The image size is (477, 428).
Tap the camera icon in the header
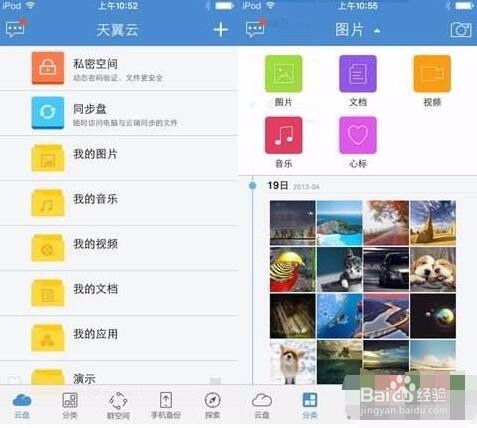click(x=461, y=30)
